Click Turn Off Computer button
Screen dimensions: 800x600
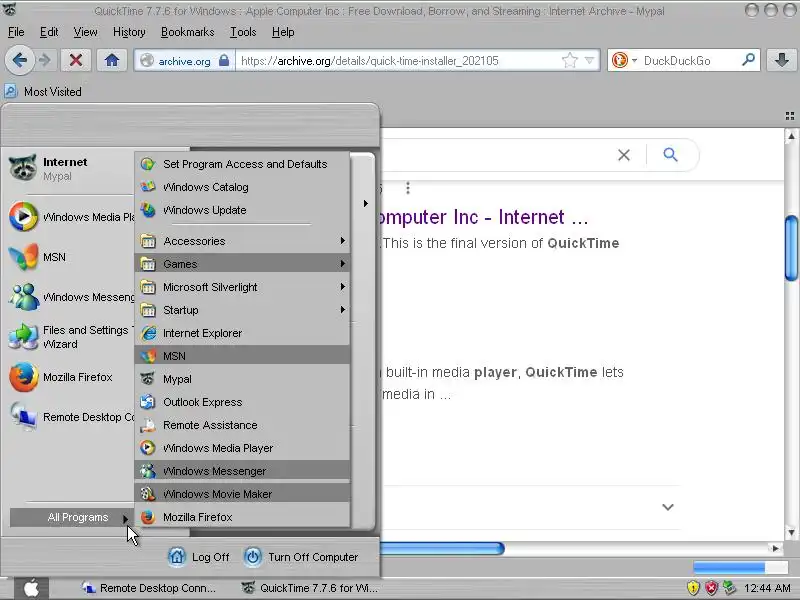pos(301,557)
